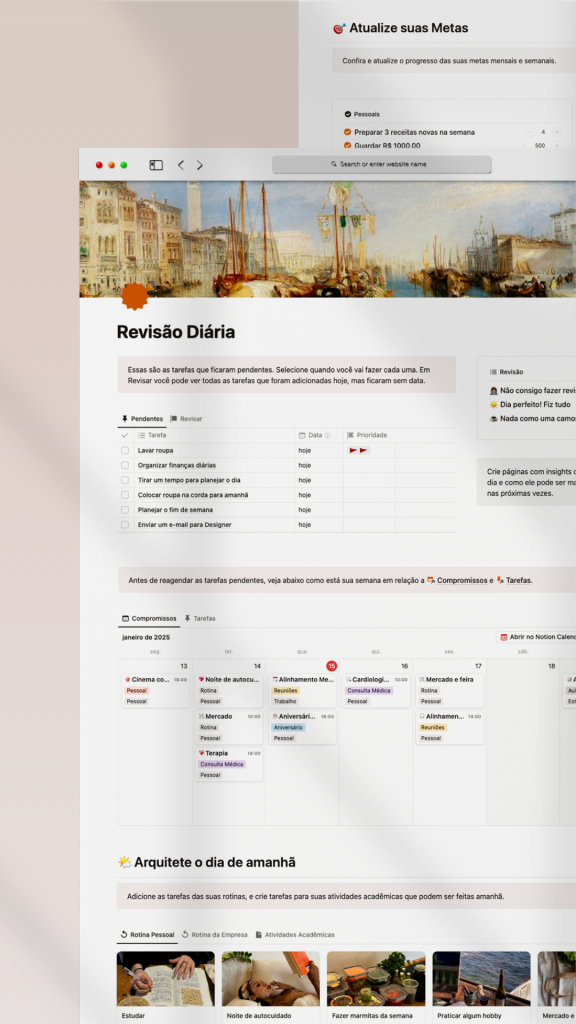576x1024 pixels.
Task: Open the Noite de autocuidado event on day 14
Action: pos(229,690)
